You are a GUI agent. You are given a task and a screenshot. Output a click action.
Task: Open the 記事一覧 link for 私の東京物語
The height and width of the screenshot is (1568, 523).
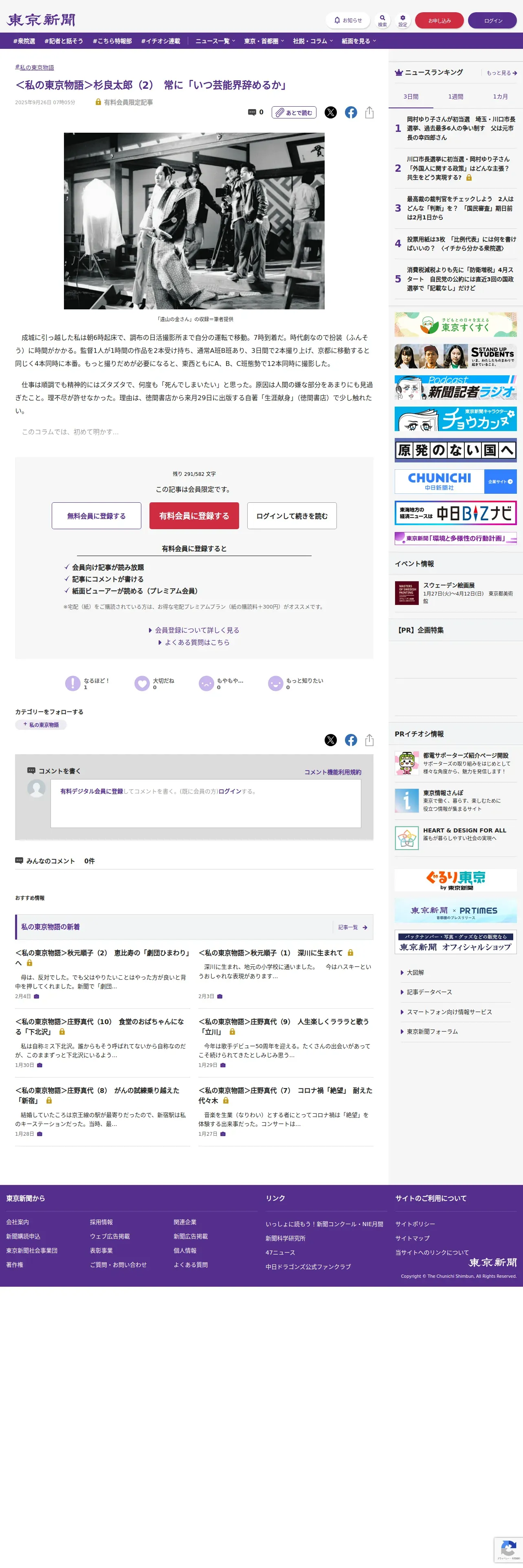click(x=352, y=927)
